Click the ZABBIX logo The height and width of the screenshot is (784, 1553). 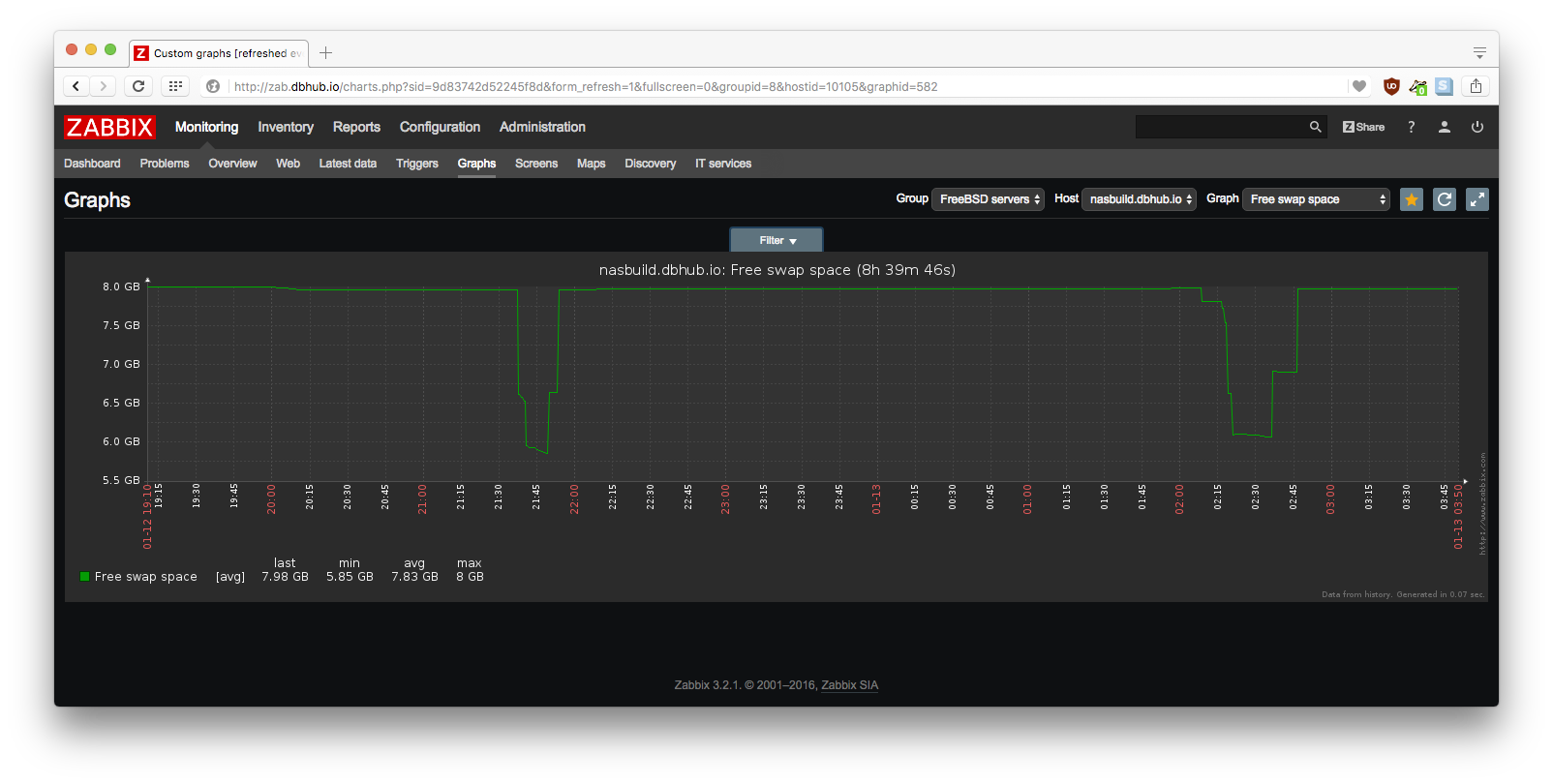pyautogui.click(x=109, y=127)
